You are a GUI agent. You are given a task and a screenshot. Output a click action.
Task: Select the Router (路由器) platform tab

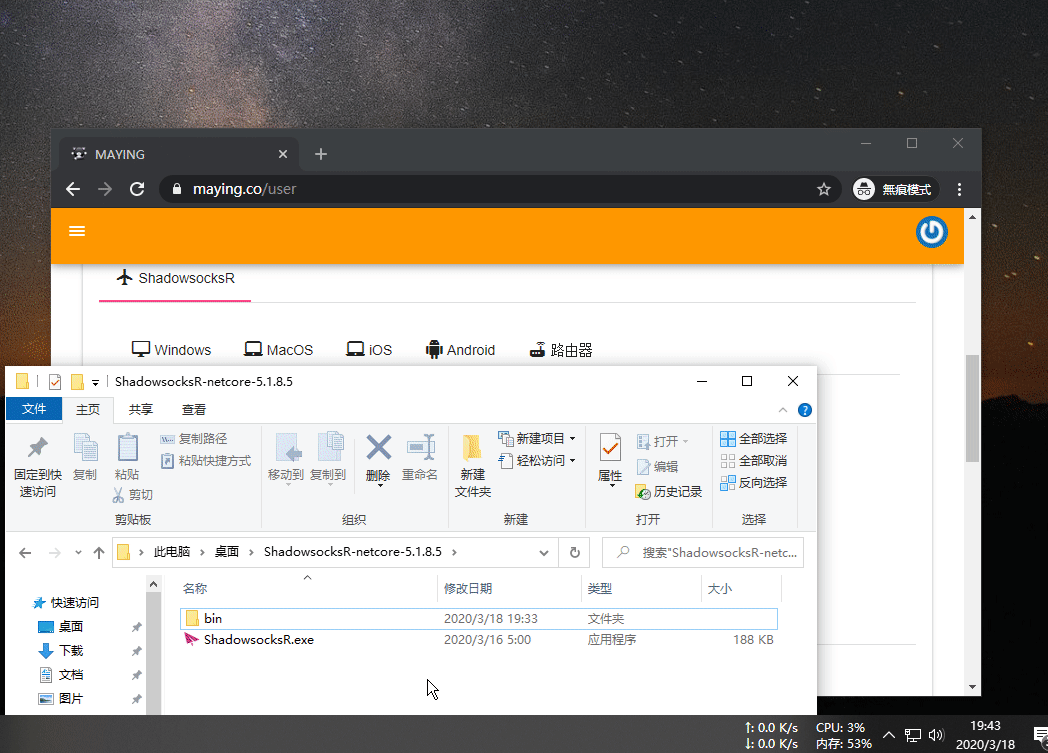[x=561, y=350]
